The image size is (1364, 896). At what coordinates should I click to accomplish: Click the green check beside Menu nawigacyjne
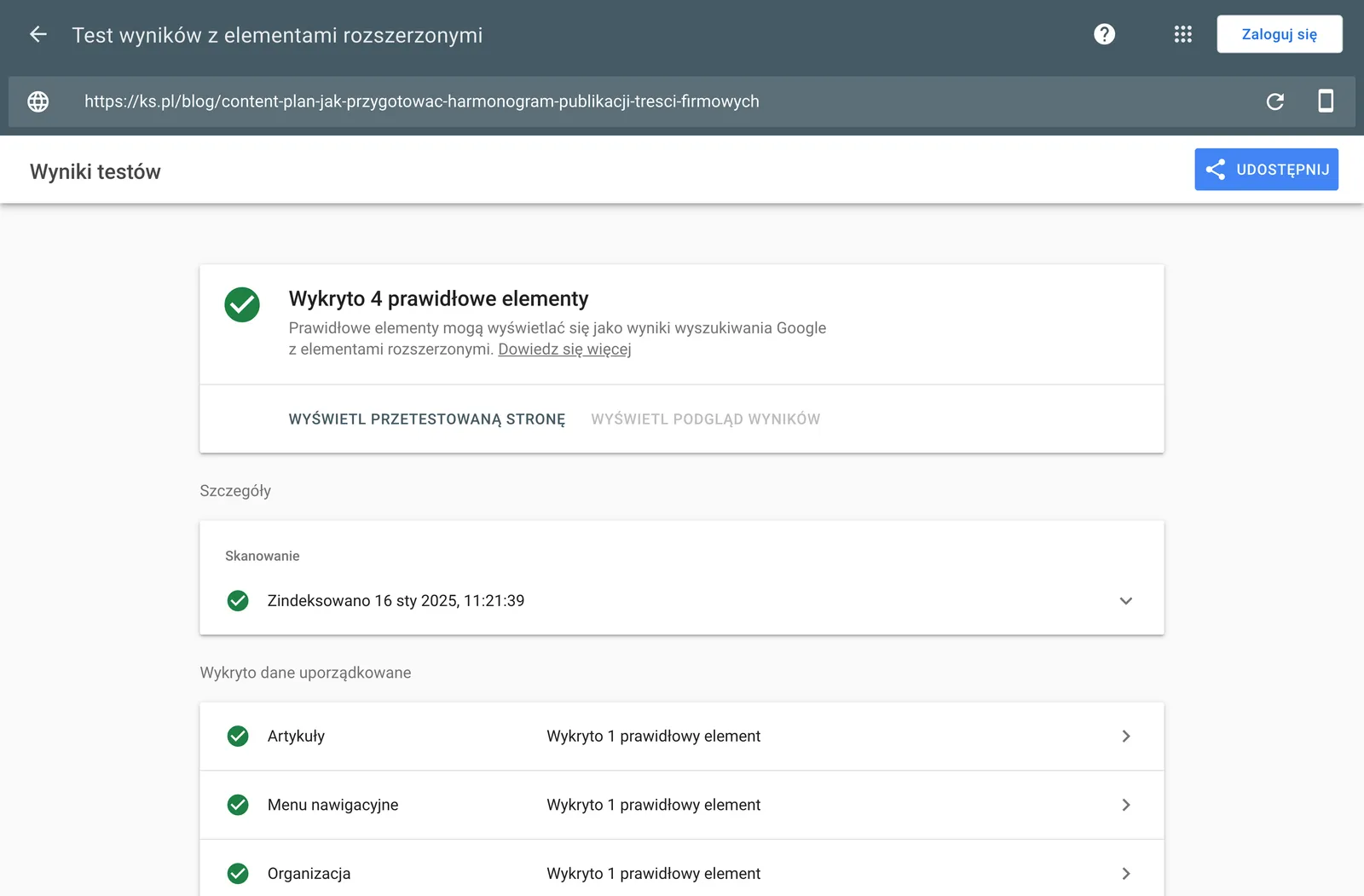[238, 805]
